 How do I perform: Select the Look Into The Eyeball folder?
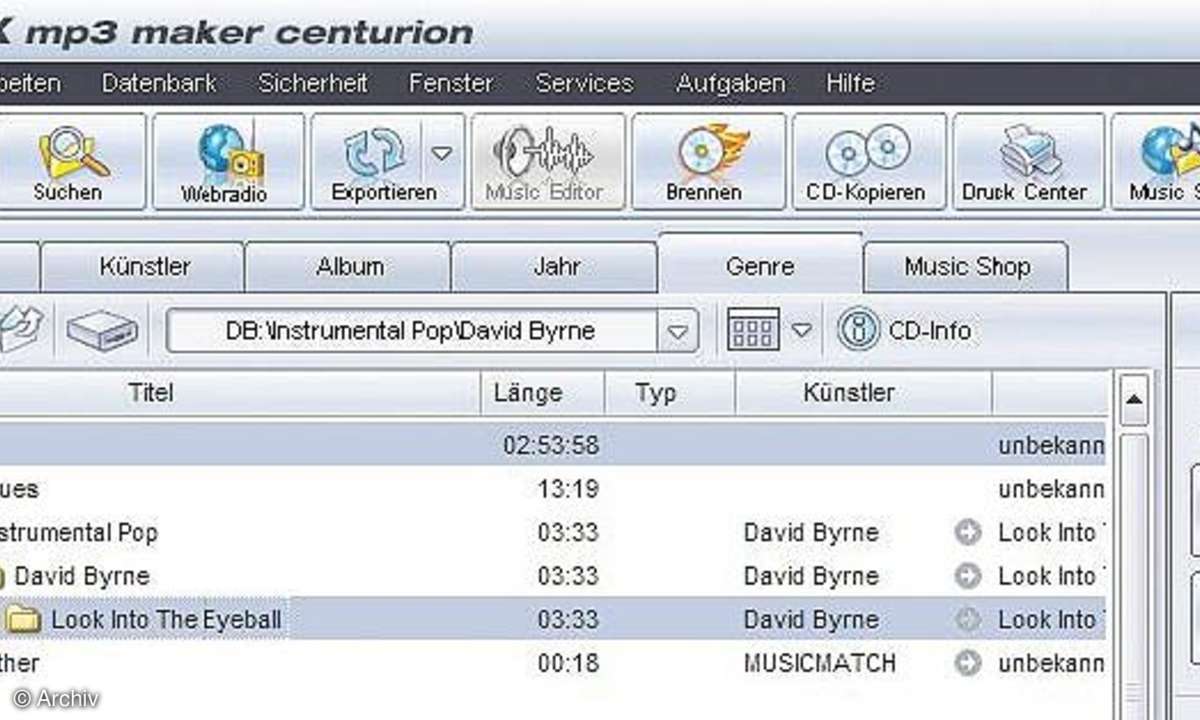166,620
